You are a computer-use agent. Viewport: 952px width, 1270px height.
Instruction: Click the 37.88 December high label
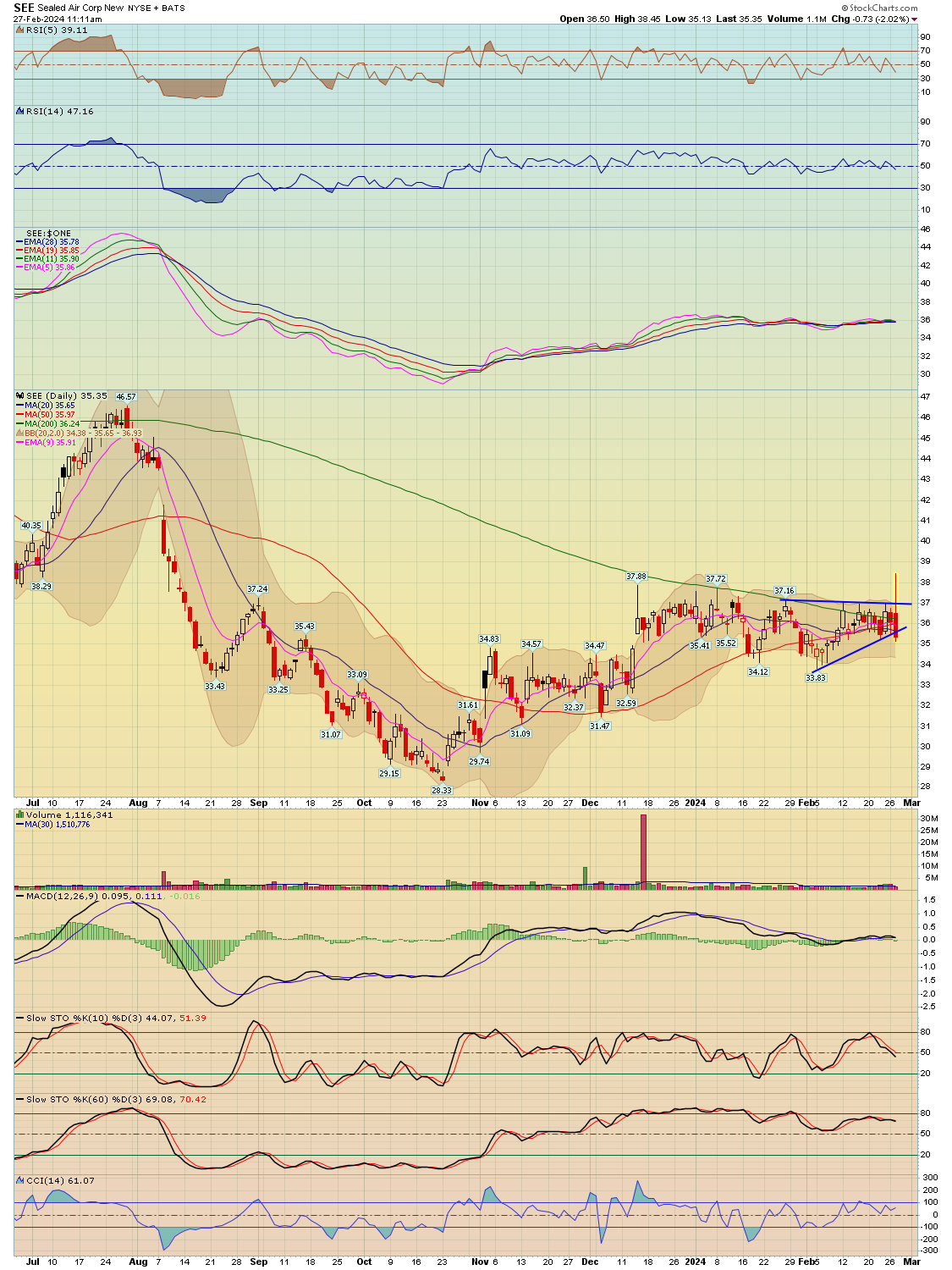(x=636, y=576)
